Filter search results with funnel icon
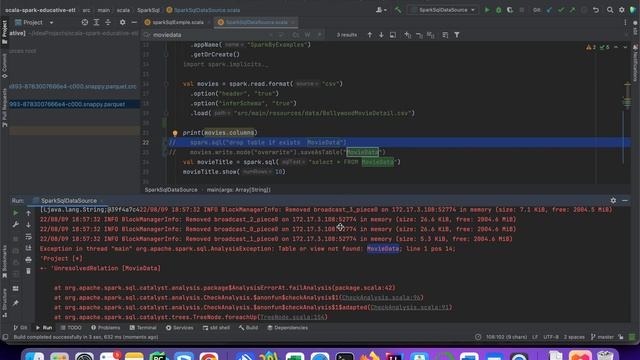 pos(457,35)
